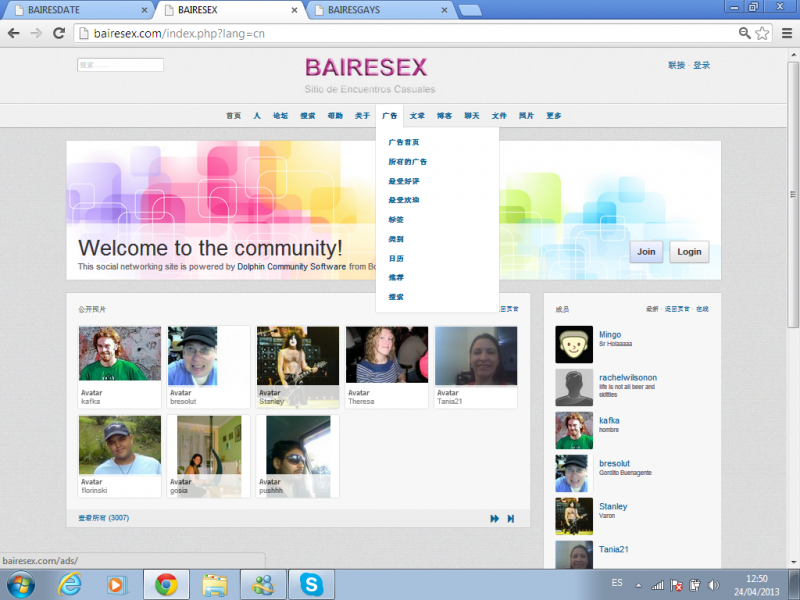Open the rachelwilsonon member profile link
Image resolution: width=800 pixels, height=600 pixels.
click(x=628, y=378)
